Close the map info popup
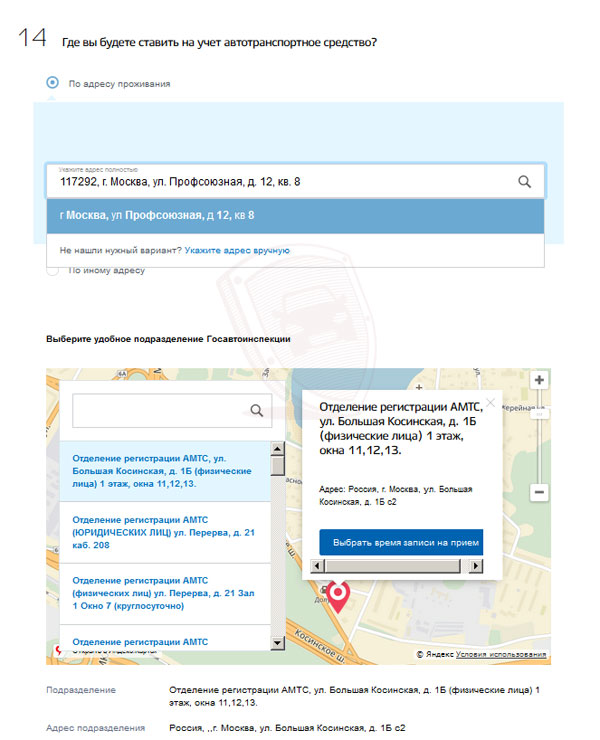 pos(490,401)
